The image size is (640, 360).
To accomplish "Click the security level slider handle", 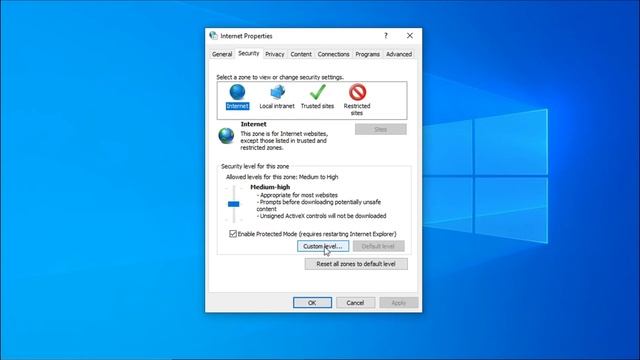I will pyautogui.click(x=233, y=204).
